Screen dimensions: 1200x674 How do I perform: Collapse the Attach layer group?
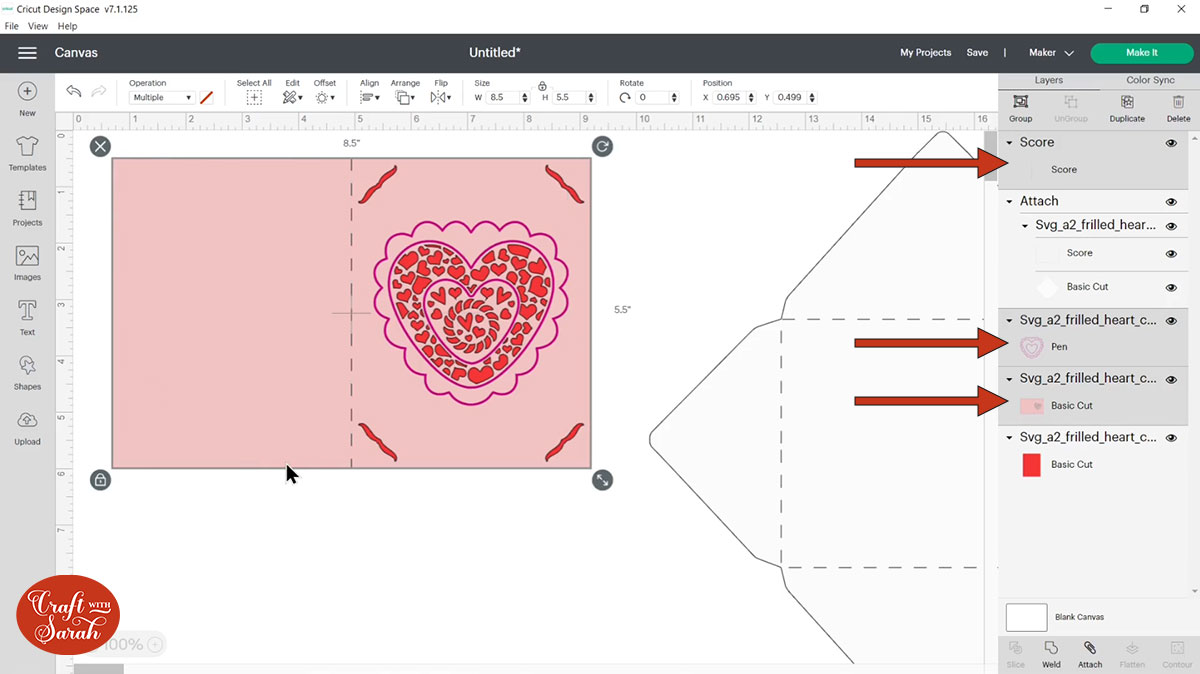[1009, 202]
